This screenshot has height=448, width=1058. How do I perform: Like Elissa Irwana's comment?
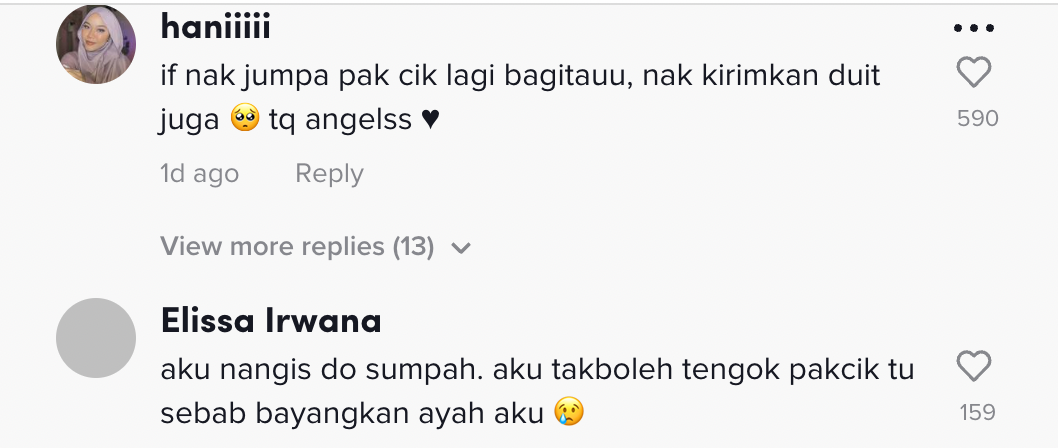point(973,367)
